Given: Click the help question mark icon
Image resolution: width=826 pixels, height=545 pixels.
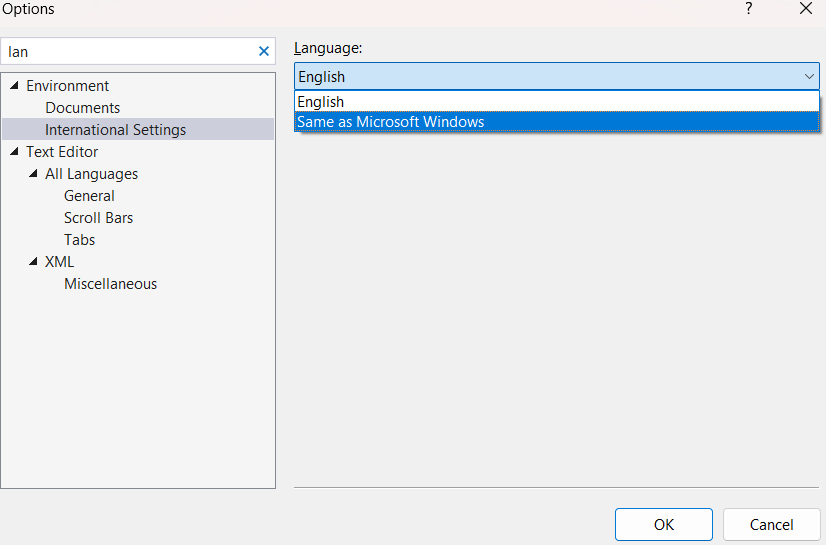Looking at the screenshot, I should point(749,9).
